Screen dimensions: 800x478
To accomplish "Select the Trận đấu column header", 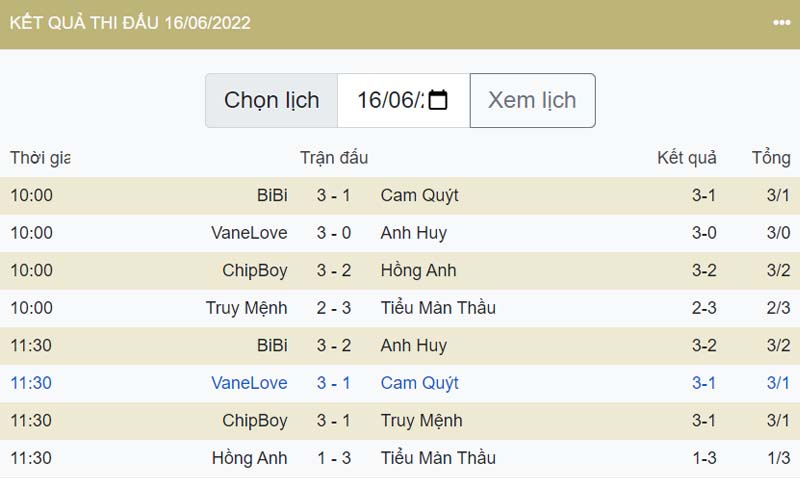I will pyautogui.click(x=334, y=158).
